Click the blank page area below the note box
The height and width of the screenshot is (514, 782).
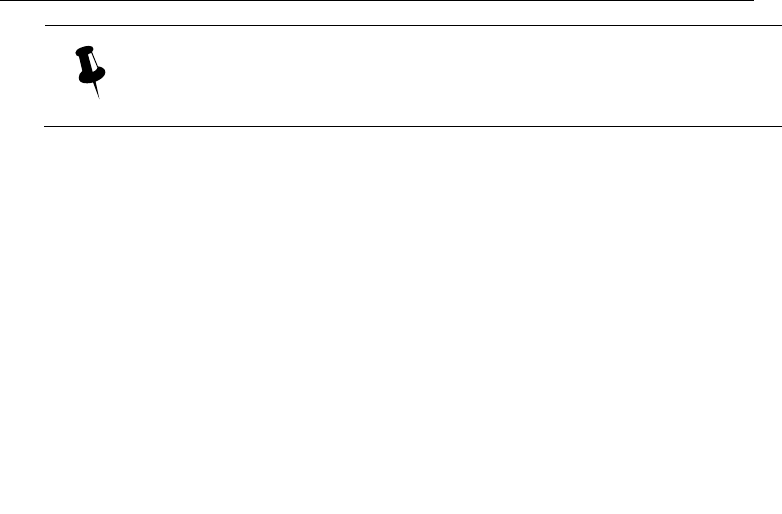click(x=391, y=320)
